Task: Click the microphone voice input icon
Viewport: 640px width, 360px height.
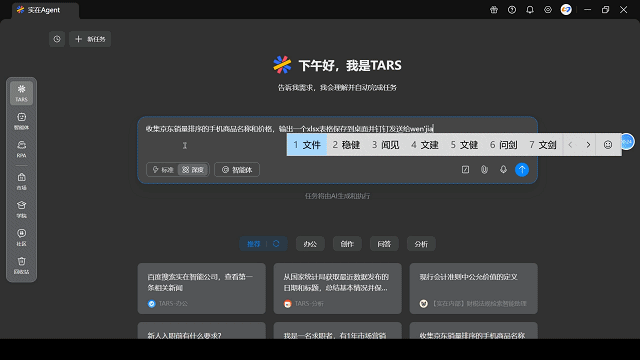Action: (x=503, y=169)
